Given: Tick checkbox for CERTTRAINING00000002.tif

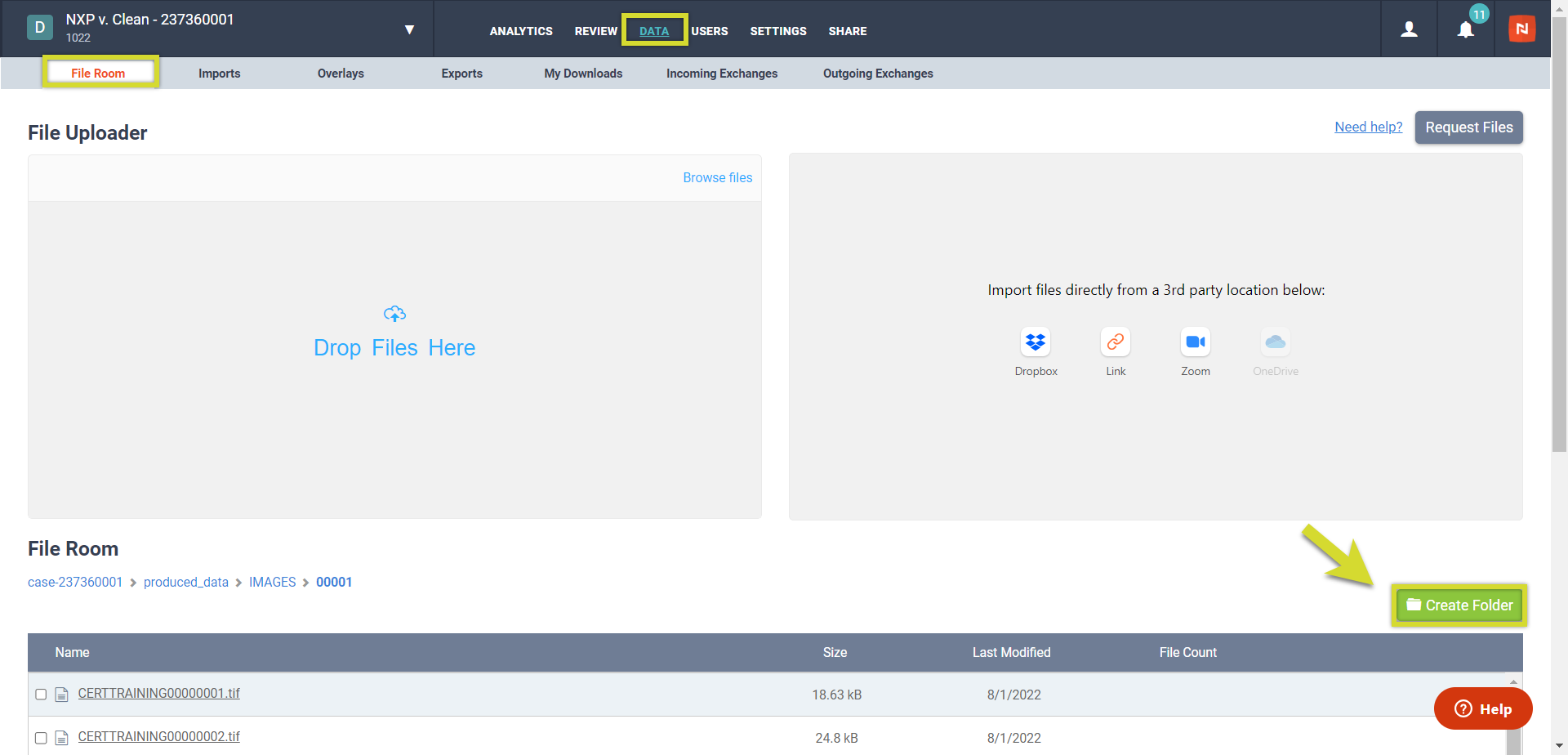Looking at the screenshot, I should pos(41,738).
